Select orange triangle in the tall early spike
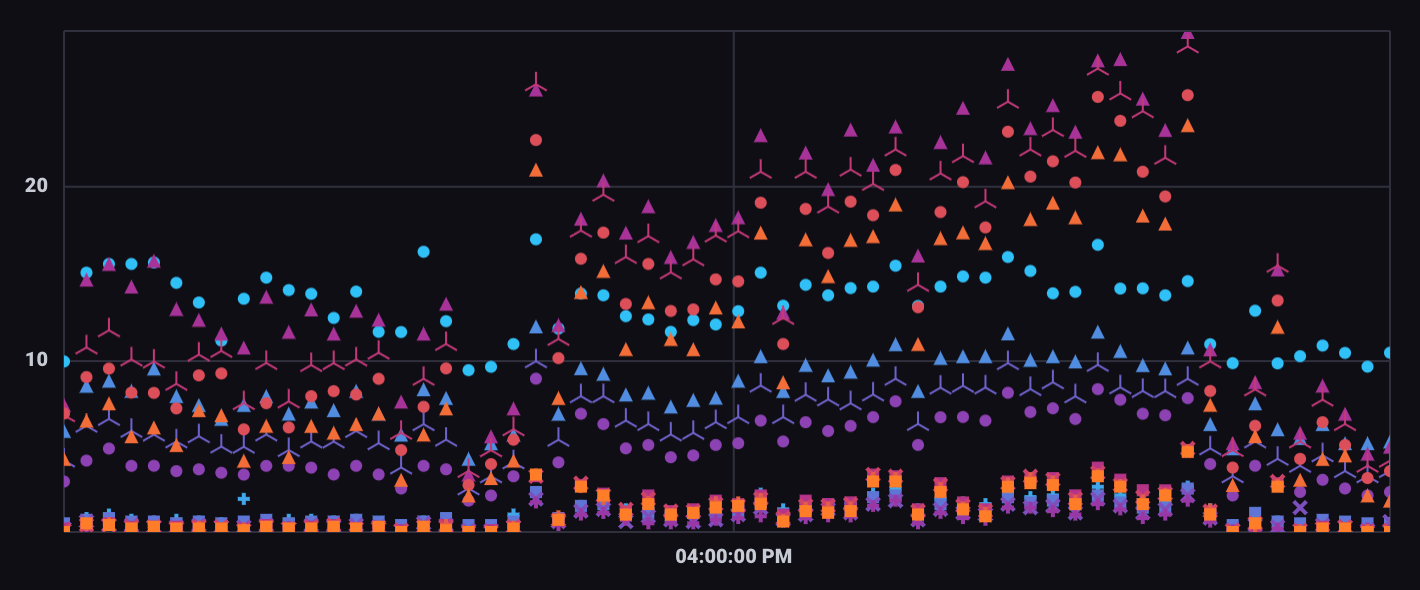 pyautogui.click(x=536, y=170)
